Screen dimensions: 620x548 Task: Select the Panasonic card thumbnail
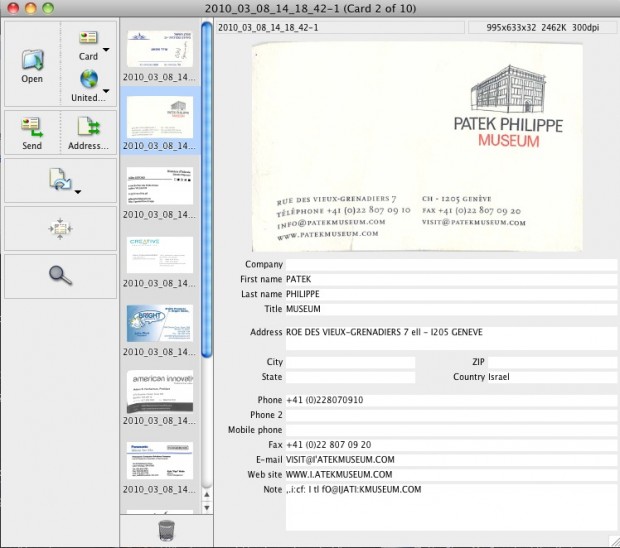[x=160, y=461]
